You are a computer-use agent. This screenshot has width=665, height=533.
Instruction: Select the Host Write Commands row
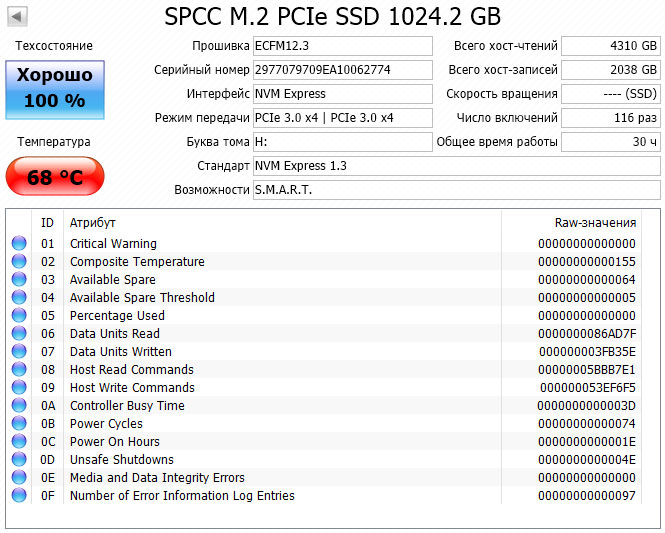(324, 388)
